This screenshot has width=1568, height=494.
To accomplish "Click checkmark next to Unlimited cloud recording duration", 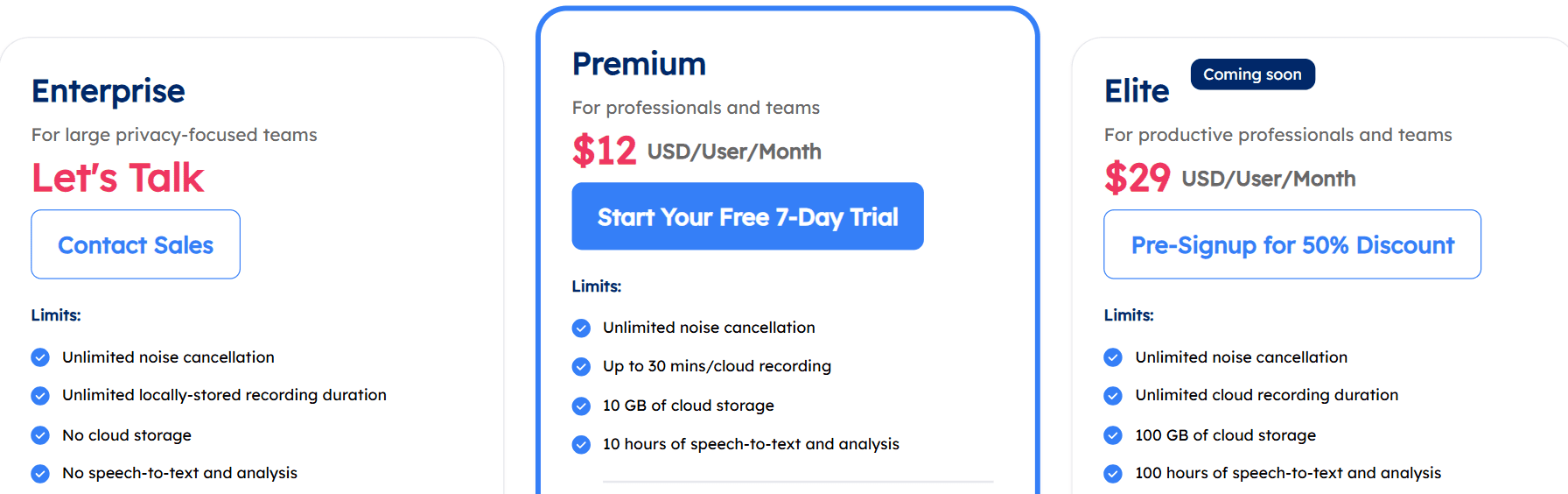I will point(1113,396).
